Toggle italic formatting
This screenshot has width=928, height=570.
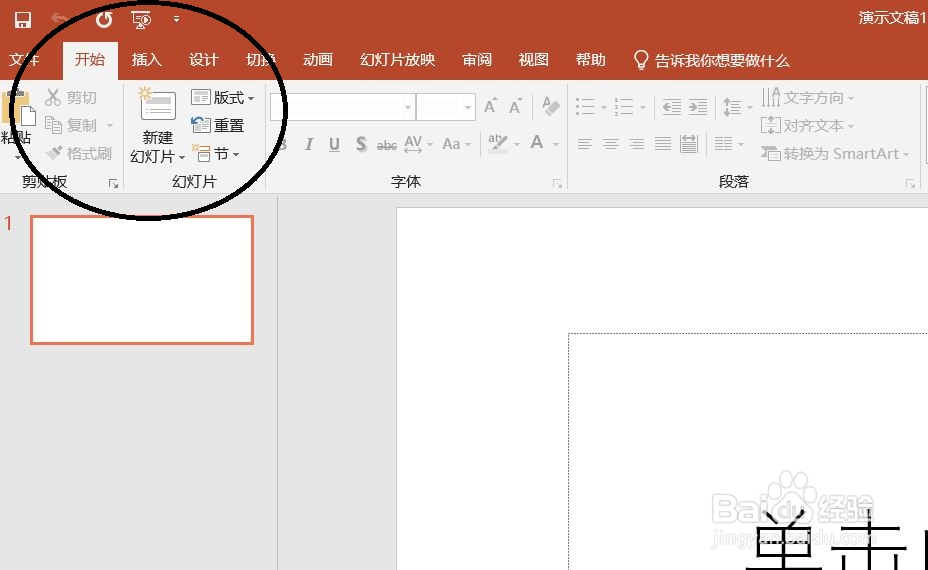pos(308,144)
